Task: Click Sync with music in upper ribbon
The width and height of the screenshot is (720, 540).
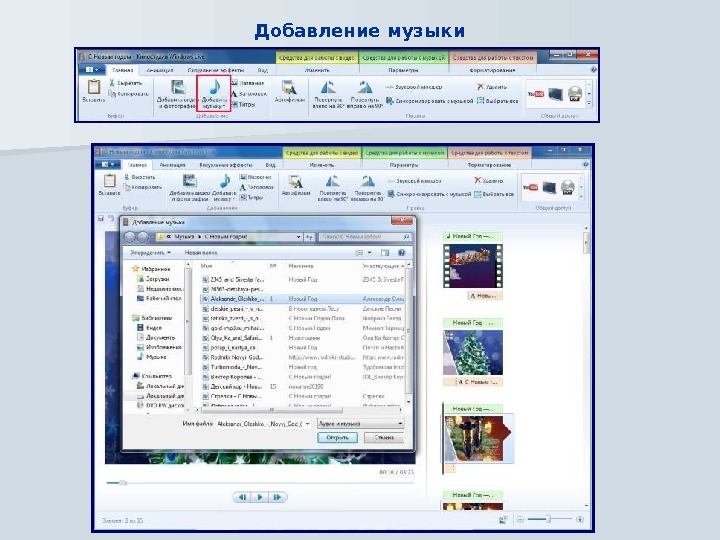Action: click(x=429, y=101)
